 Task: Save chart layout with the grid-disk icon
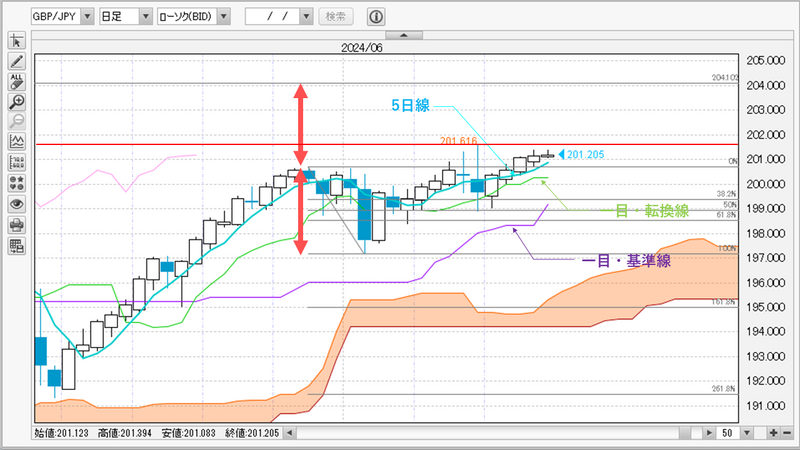16,246
